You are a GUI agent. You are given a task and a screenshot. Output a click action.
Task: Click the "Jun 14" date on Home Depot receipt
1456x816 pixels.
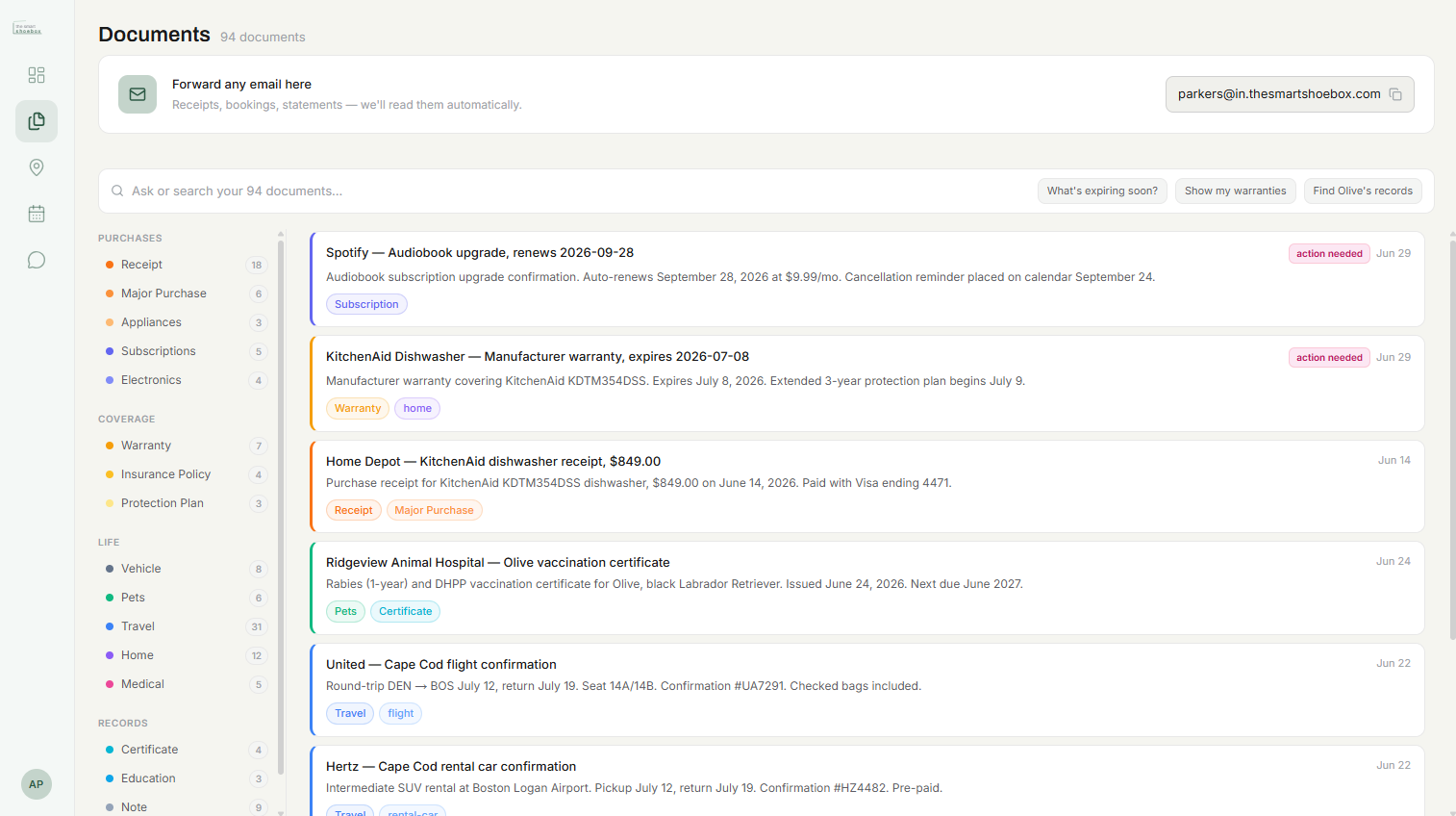click(x=1393, y=461)
